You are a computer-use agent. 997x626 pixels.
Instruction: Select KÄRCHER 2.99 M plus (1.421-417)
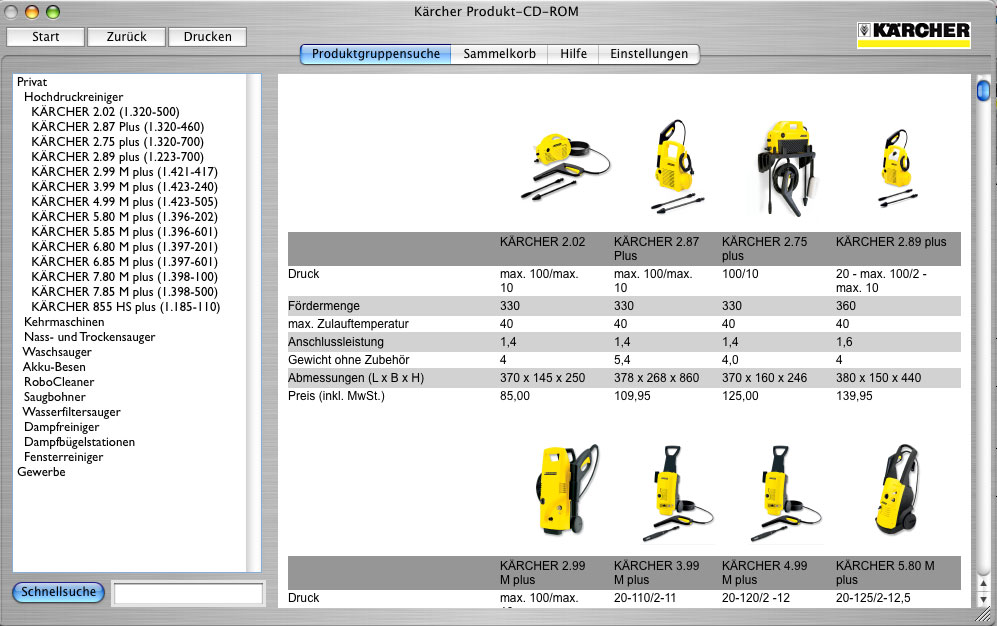pyautogui.click(x=125, y=172)
